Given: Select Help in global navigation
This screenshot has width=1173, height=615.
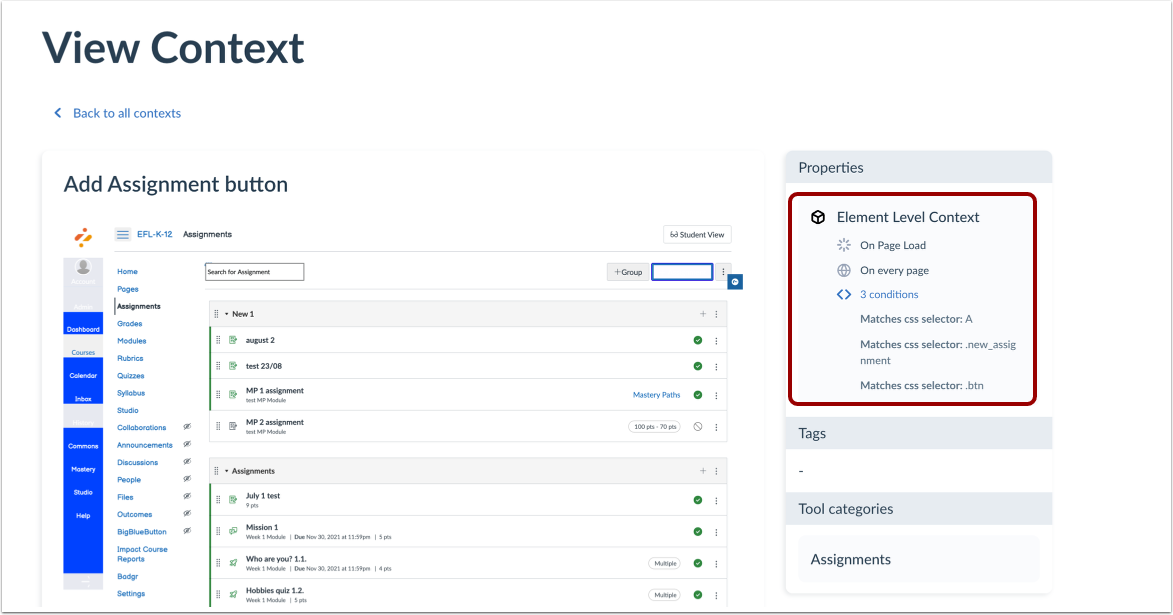Looking at the screenshot, I should [x=83, y=515].
